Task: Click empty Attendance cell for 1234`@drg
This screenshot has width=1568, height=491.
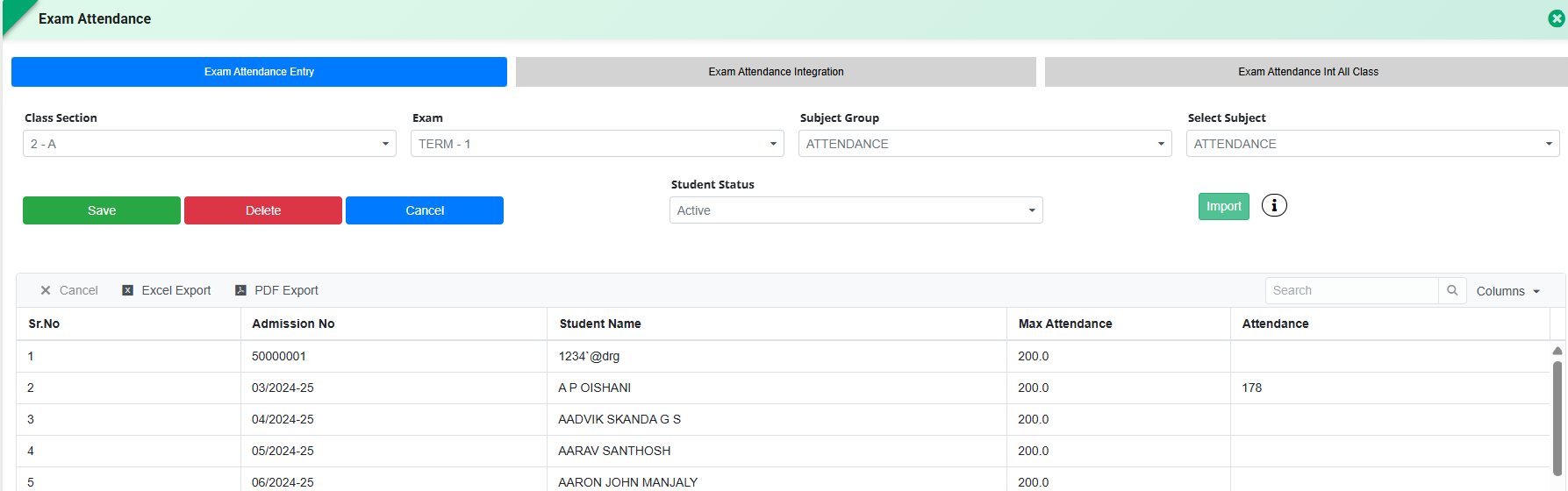Action: (1390, 356)
